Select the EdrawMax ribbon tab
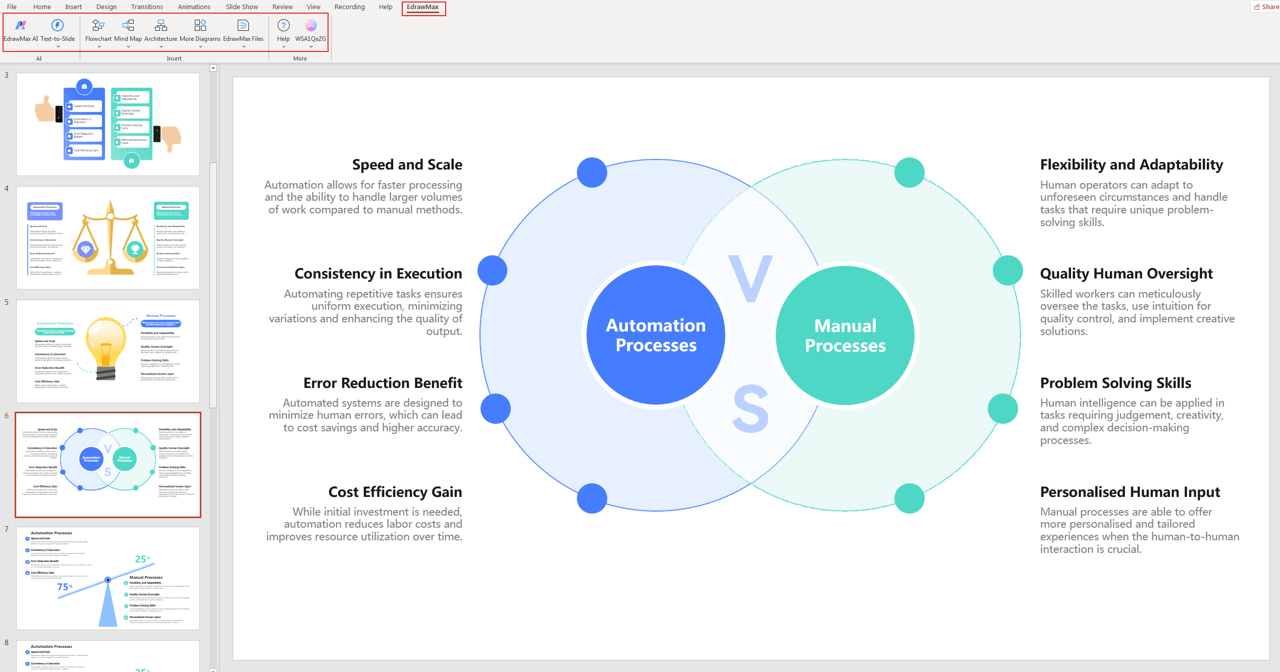The width and height of the screenshot is (1280, 672). click(x=423, y=7)
